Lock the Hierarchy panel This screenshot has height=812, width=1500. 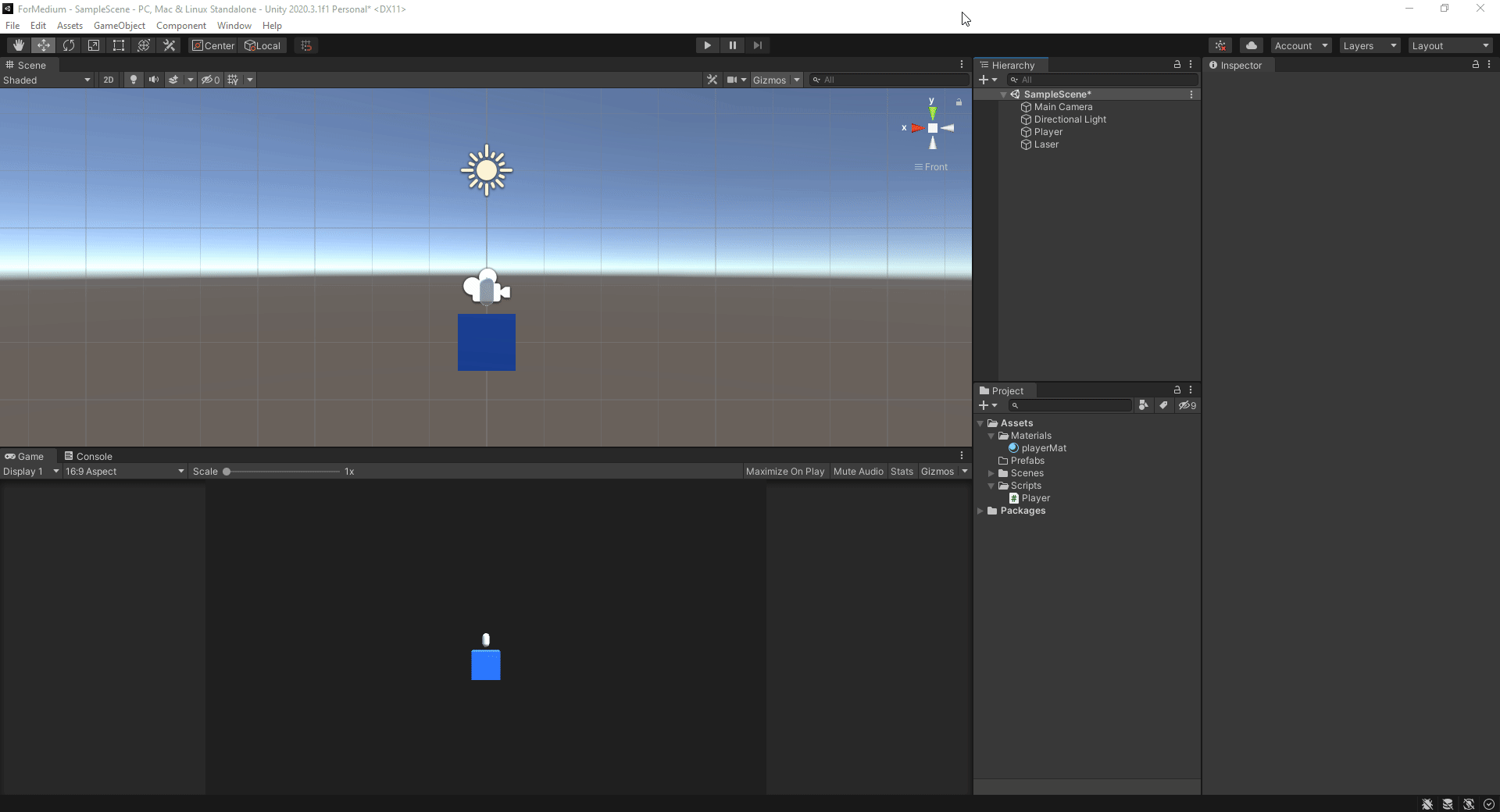[1177, 65]
